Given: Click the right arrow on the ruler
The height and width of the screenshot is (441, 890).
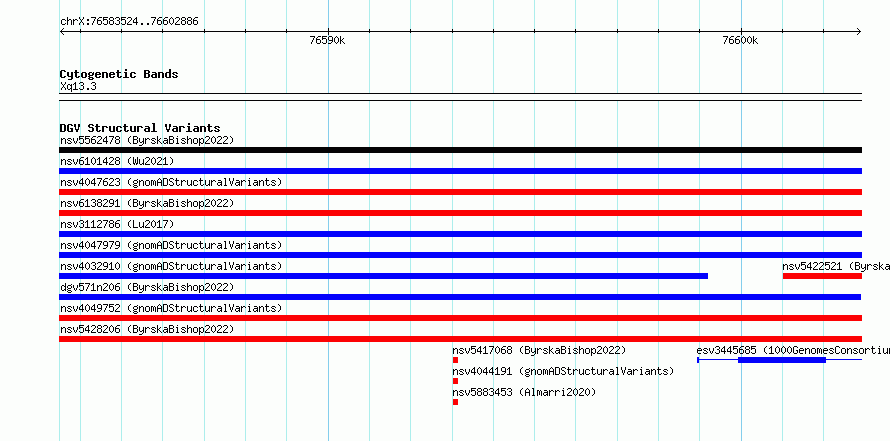Looking at the screenshot, I should [859, 32].
